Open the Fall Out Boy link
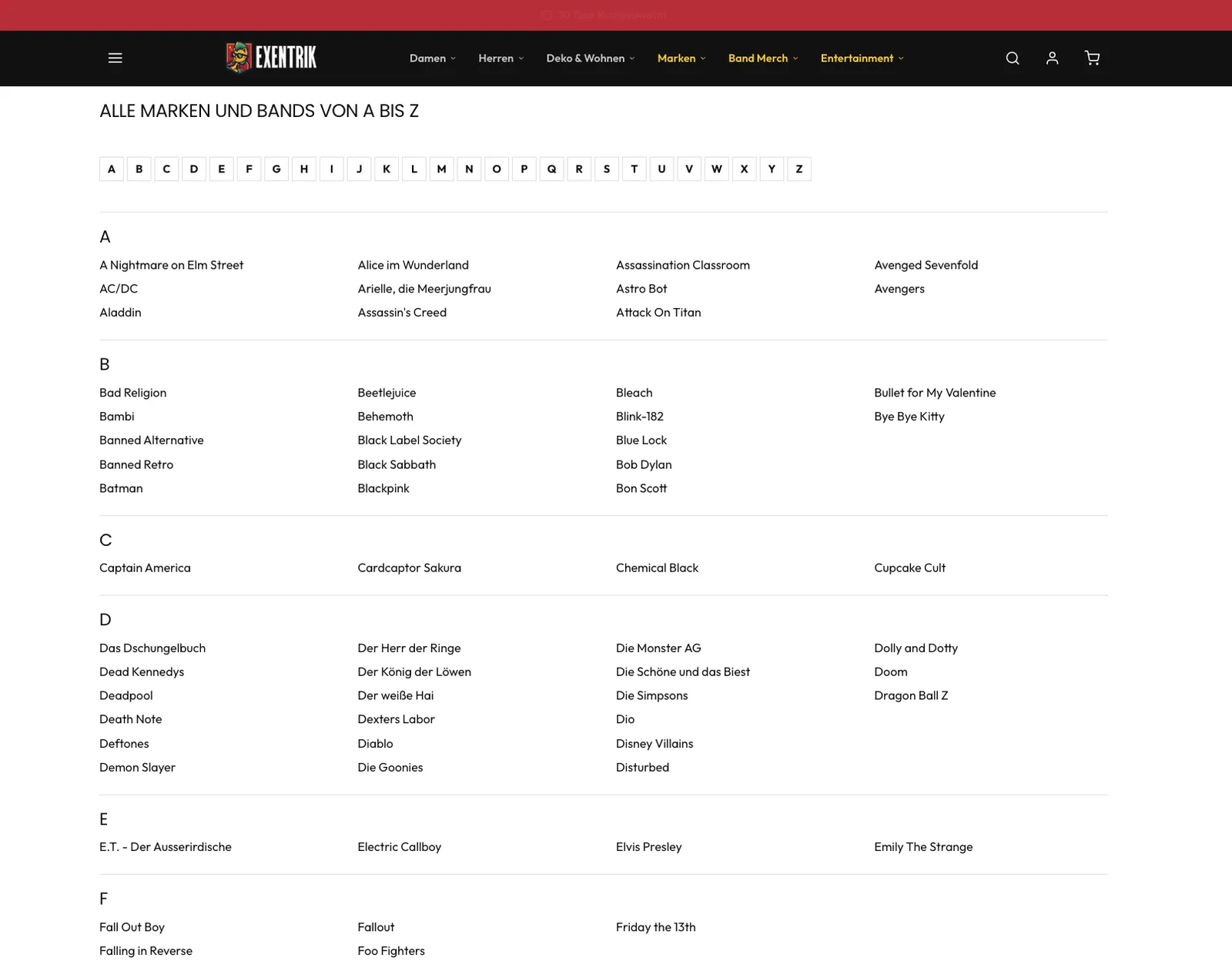 (x=132, y=927)
